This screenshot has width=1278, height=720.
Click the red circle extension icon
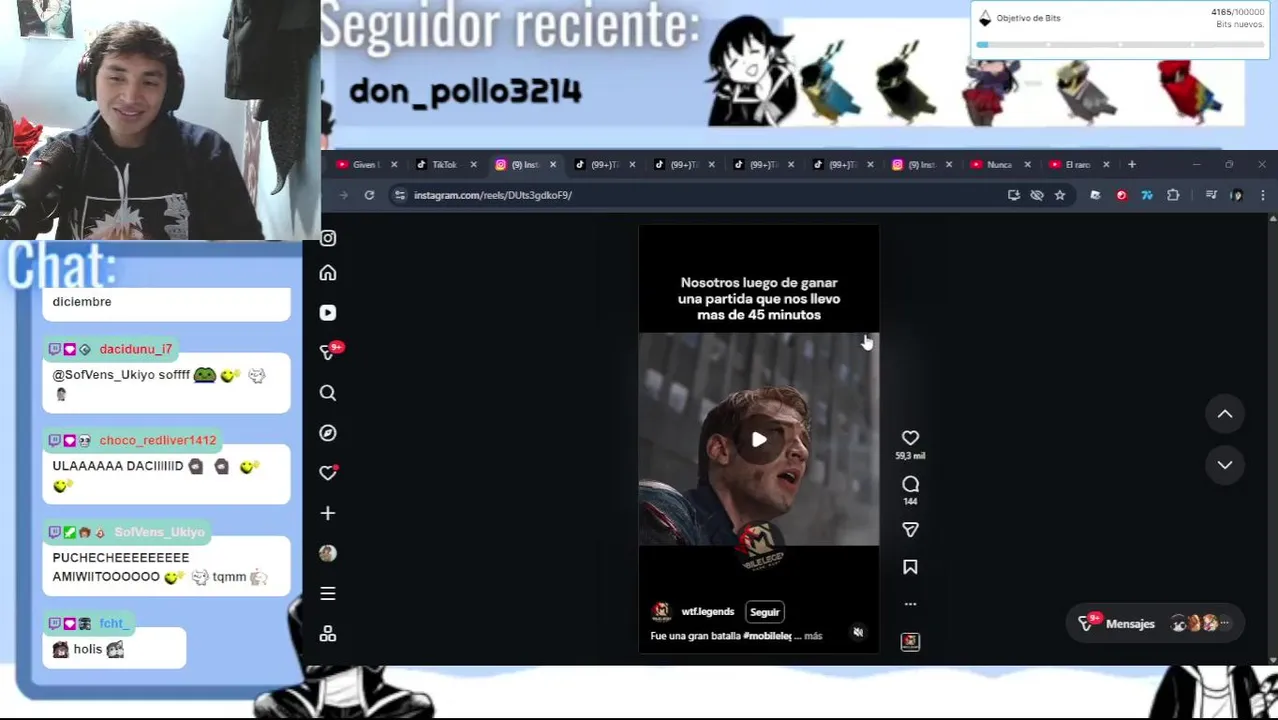1121,195
